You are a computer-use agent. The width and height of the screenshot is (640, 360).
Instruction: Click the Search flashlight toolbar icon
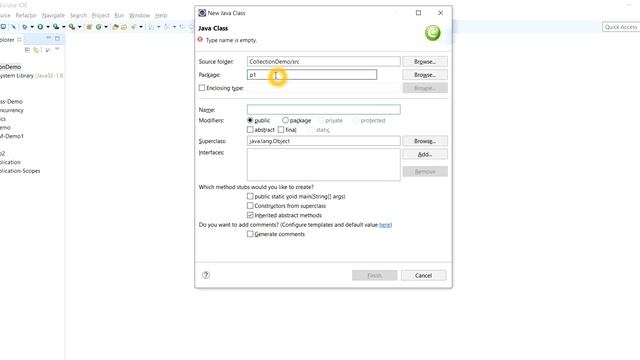coord(133,27)
